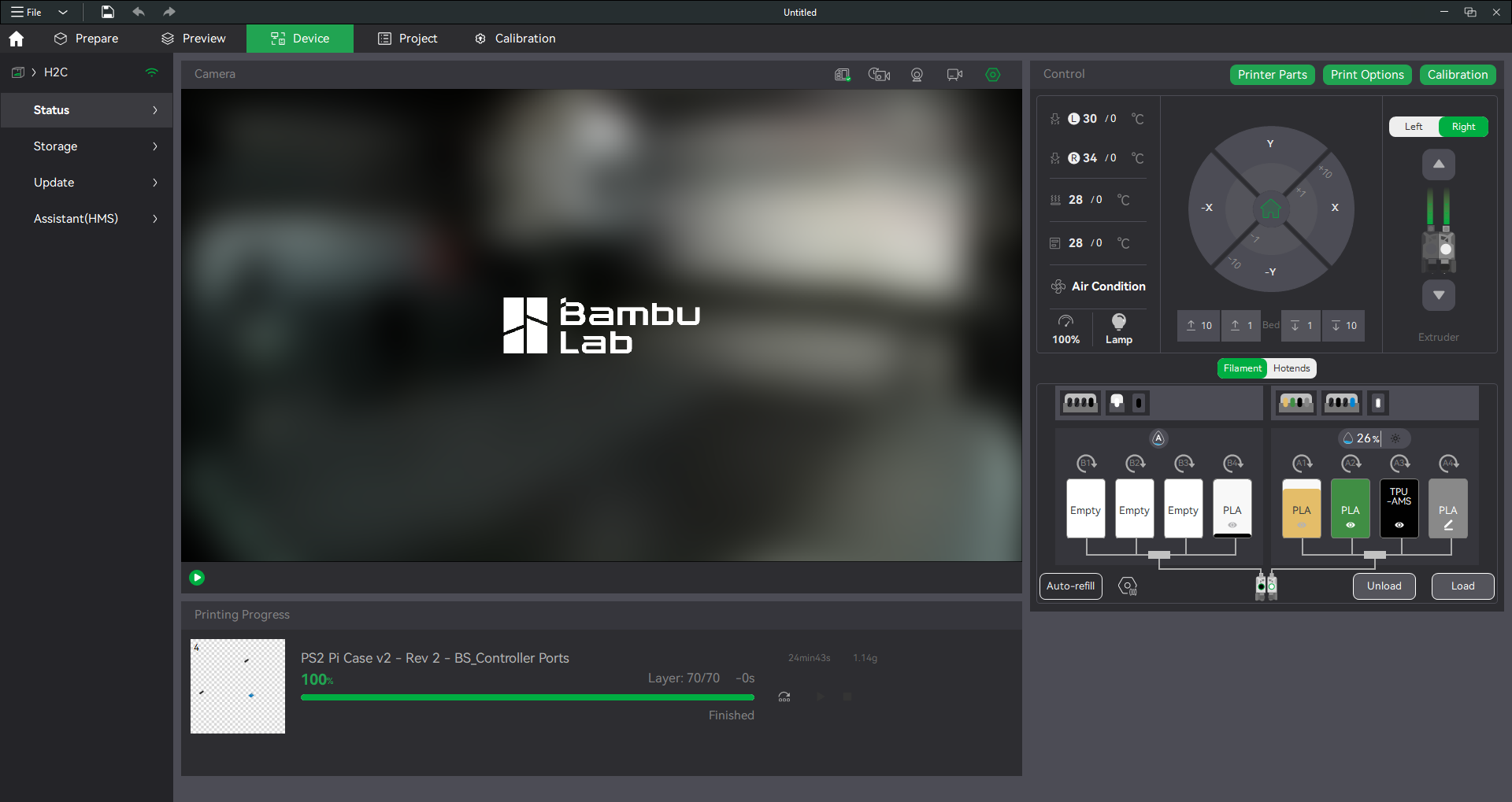Open the camera settings gear icon

tap(992, 75)
